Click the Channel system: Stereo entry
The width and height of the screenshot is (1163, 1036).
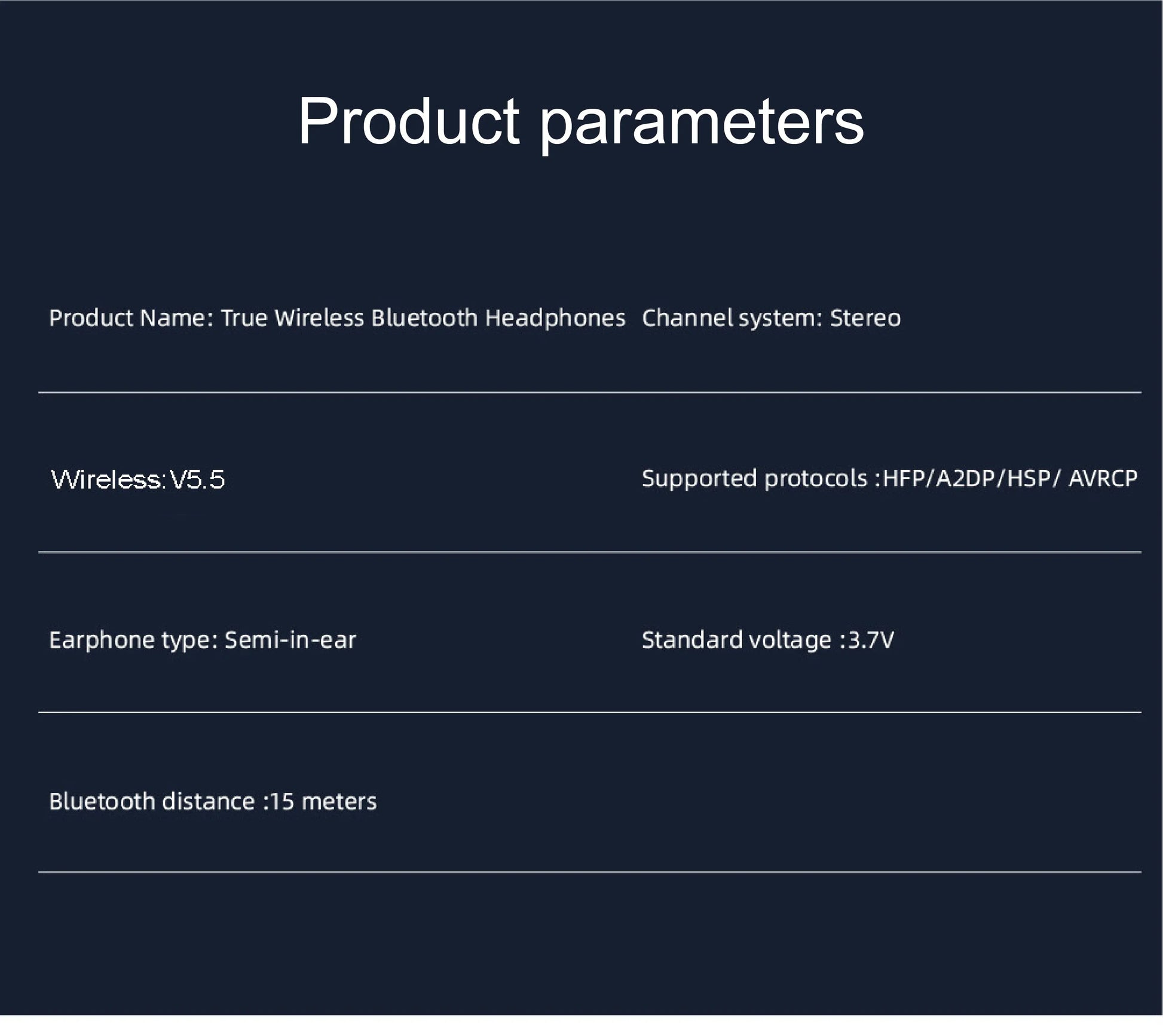click(x=771, y=318)
